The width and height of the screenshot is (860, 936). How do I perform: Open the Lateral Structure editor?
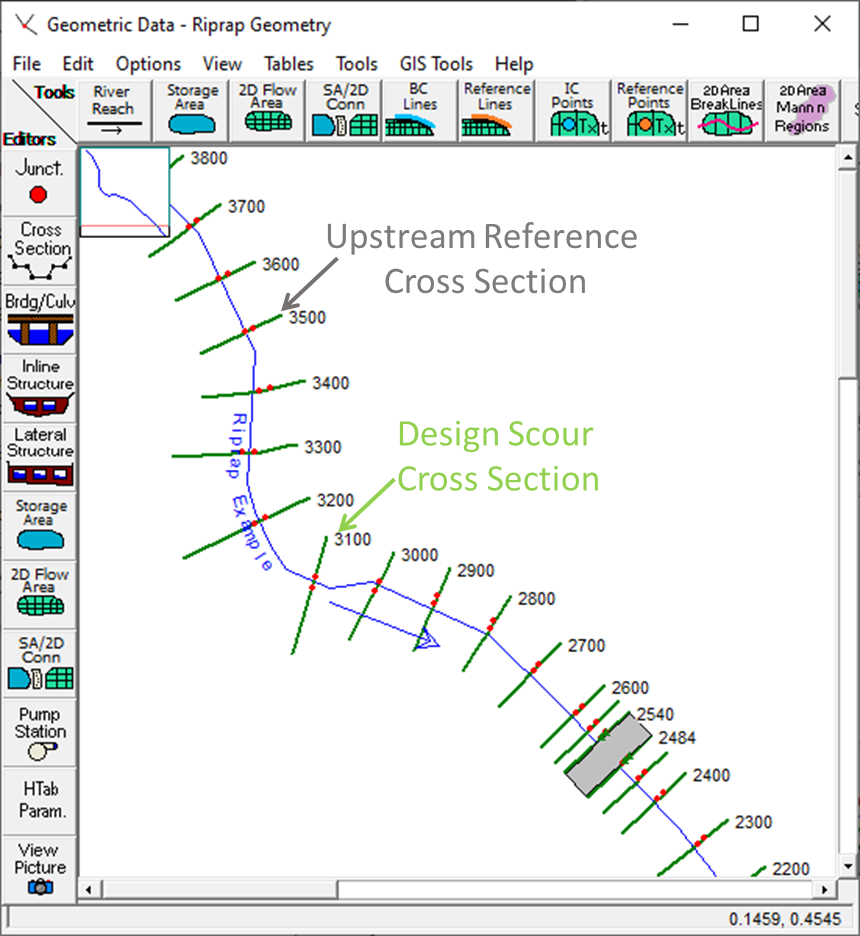40,455
